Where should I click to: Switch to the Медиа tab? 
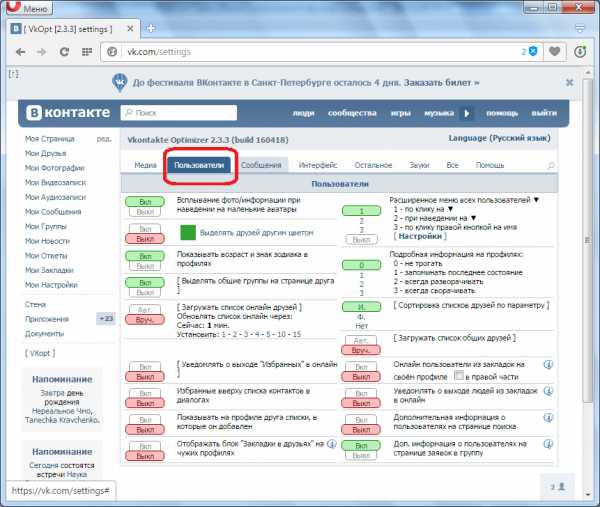(x=145, y=165)
